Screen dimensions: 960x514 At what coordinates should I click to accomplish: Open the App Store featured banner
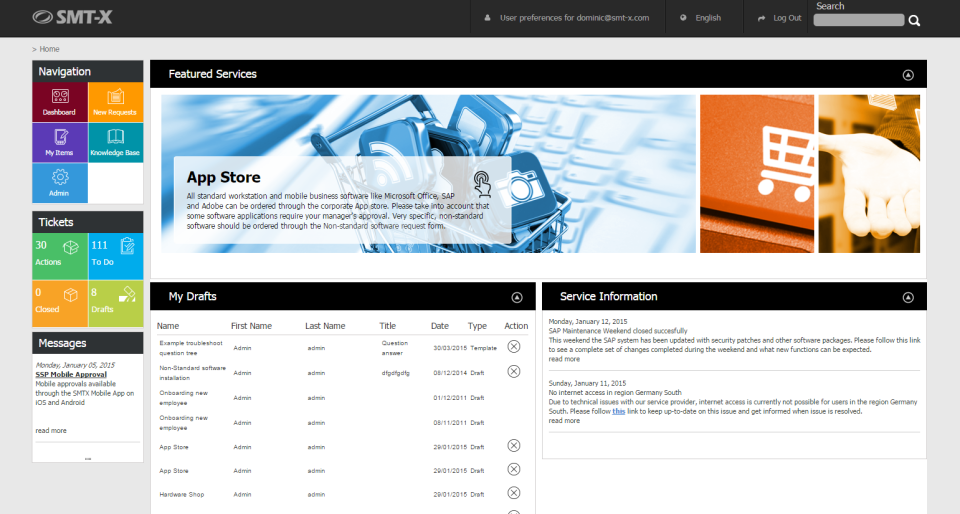tap(429, 174)
